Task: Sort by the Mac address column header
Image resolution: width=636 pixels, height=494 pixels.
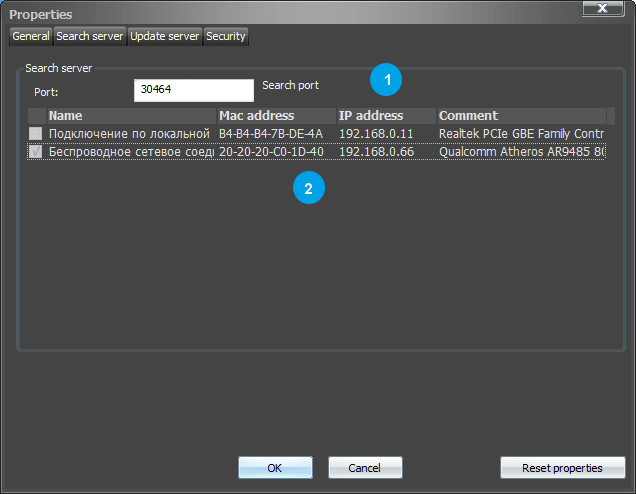Action: (277, 116)
